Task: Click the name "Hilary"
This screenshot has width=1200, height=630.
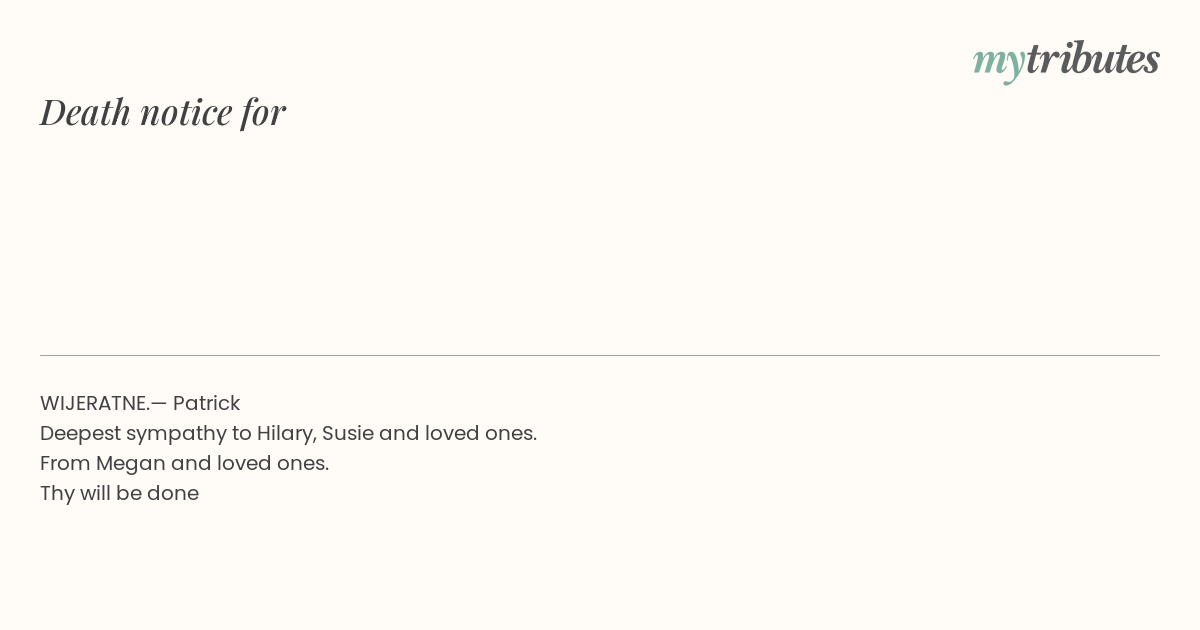Action: pos(285,434)
